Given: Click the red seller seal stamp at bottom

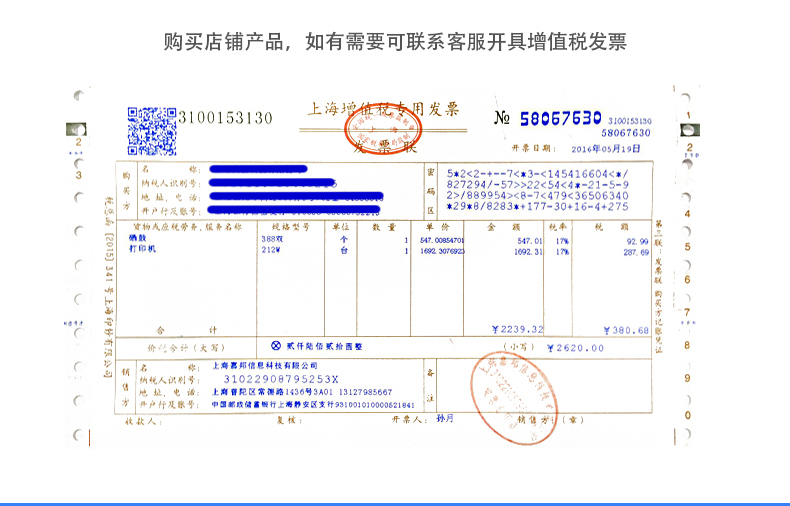Looking at the screenshot, I should tap(514, 398).
